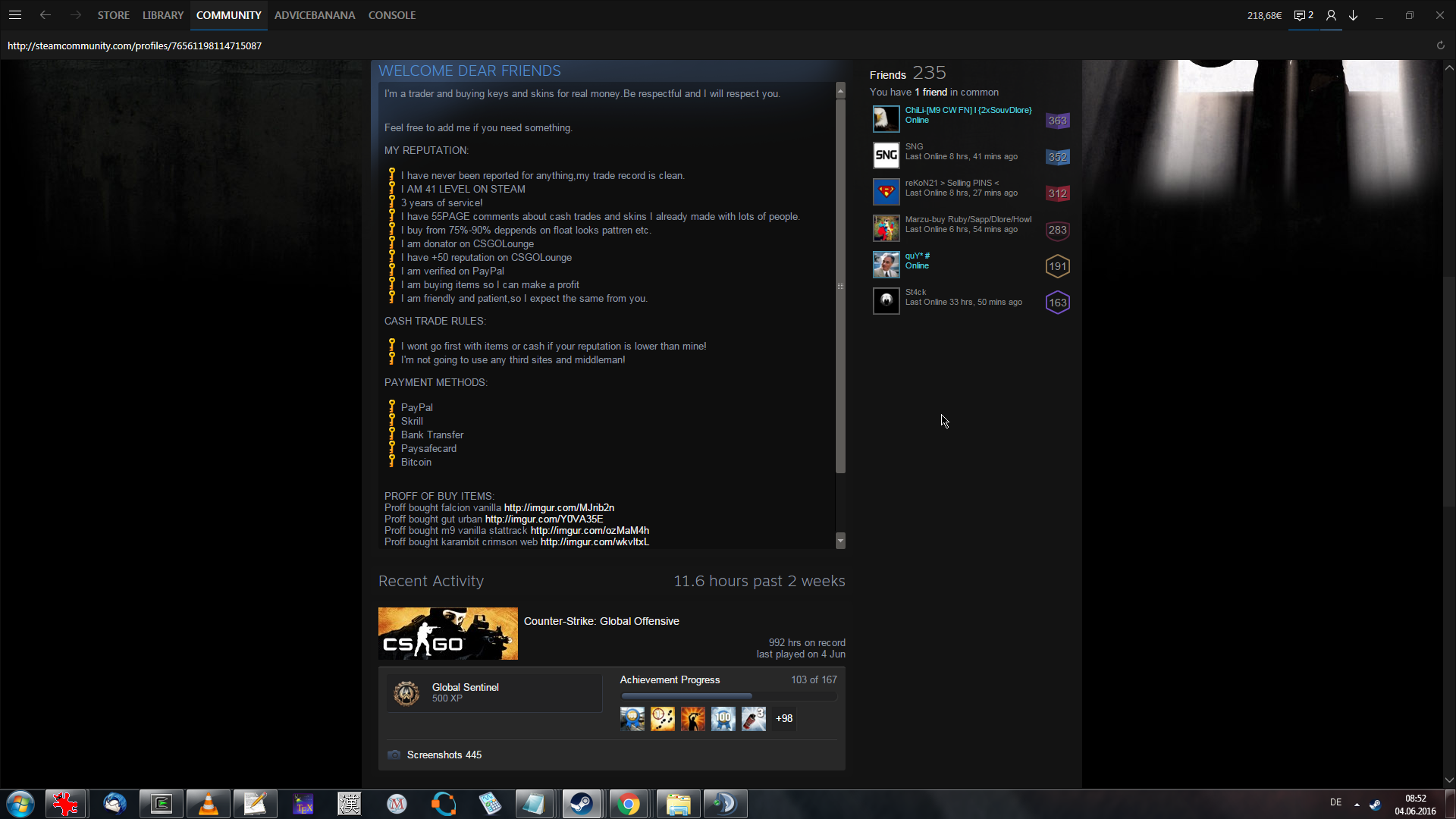The height and width of the screenshot is (819, 1456).
Task: Open imgur link for falcion vanilla proof
Action: [x=559, y=508]
